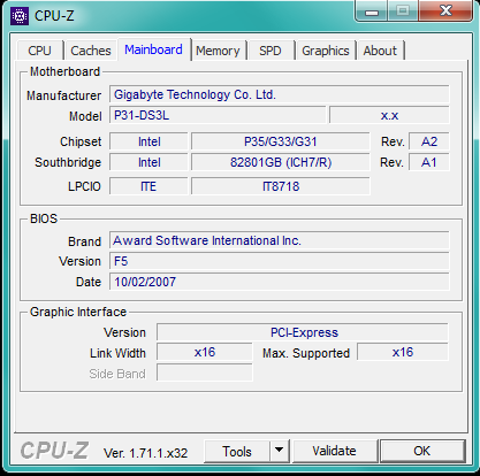Open the About tab
480x476 pixels.
click(x=380, y=51)
